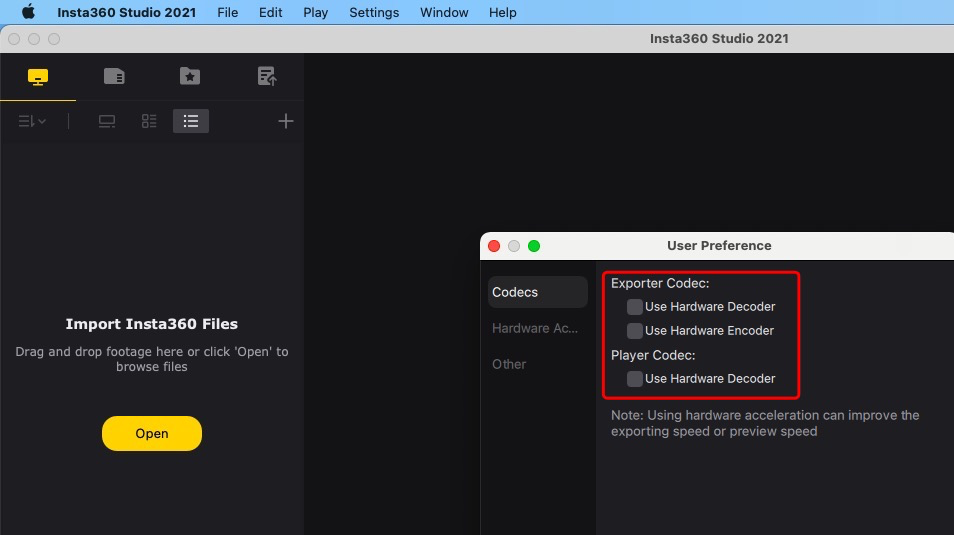
Task: Open the Window menu
Action: 444,12
